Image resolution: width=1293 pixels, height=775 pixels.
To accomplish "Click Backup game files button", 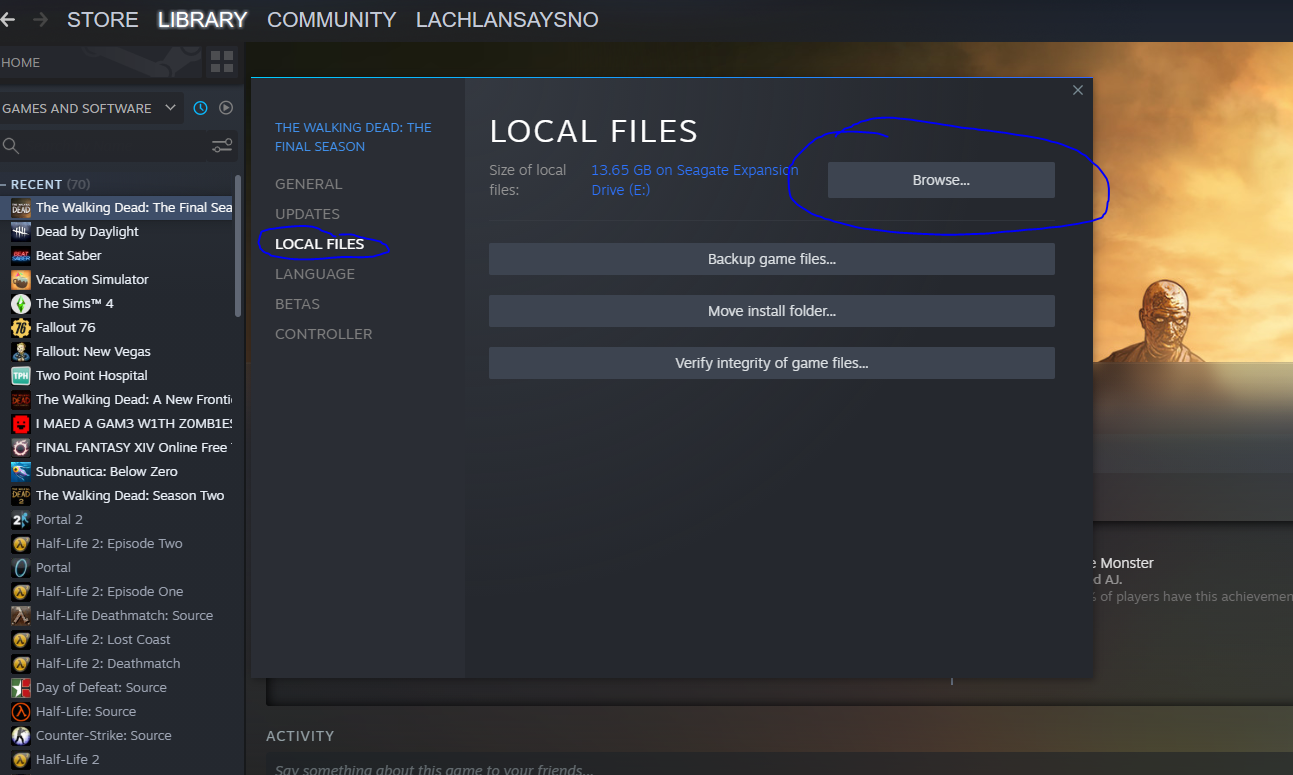I will pos(772,259).
